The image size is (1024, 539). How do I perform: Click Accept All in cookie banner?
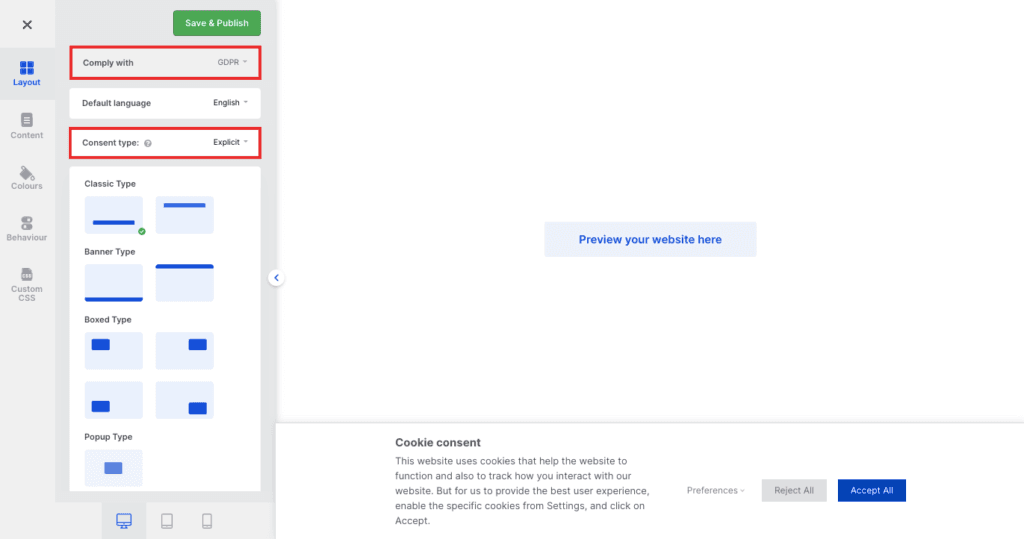point(872,491)
